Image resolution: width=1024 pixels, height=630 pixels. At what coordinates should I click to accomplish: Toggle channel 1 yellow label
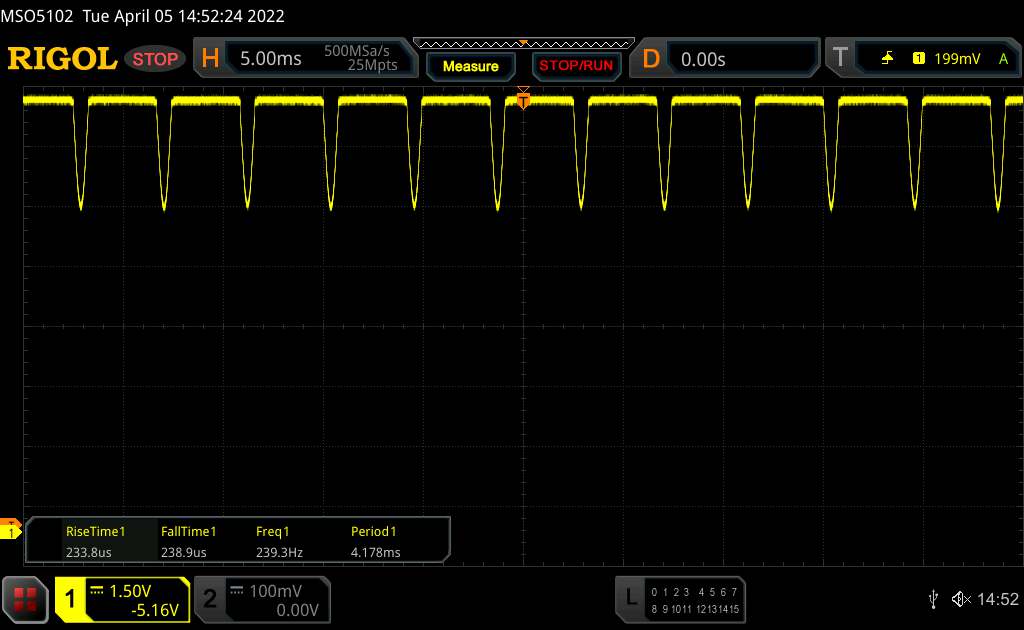point(70,599)
